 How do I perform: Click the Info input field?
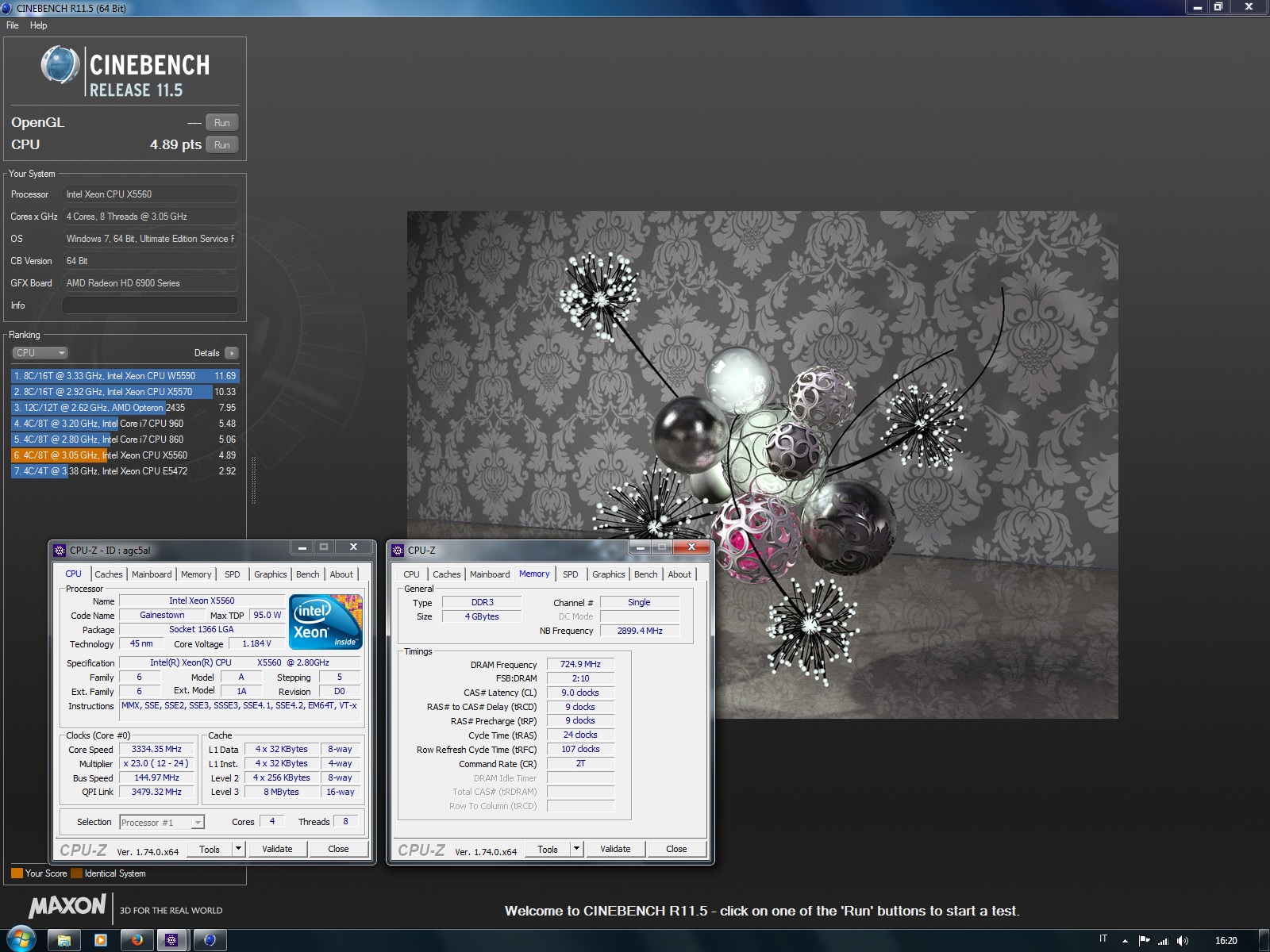150,305
